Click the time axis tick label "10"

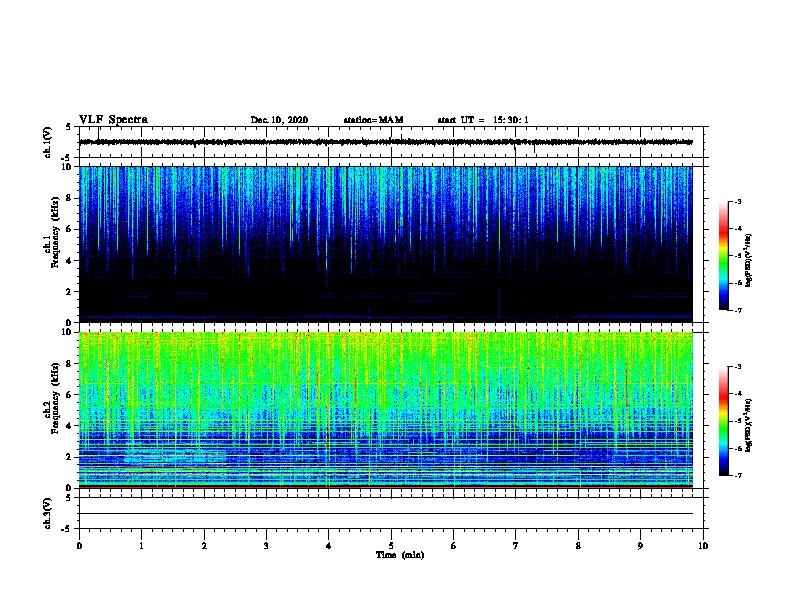click(703, 546)
